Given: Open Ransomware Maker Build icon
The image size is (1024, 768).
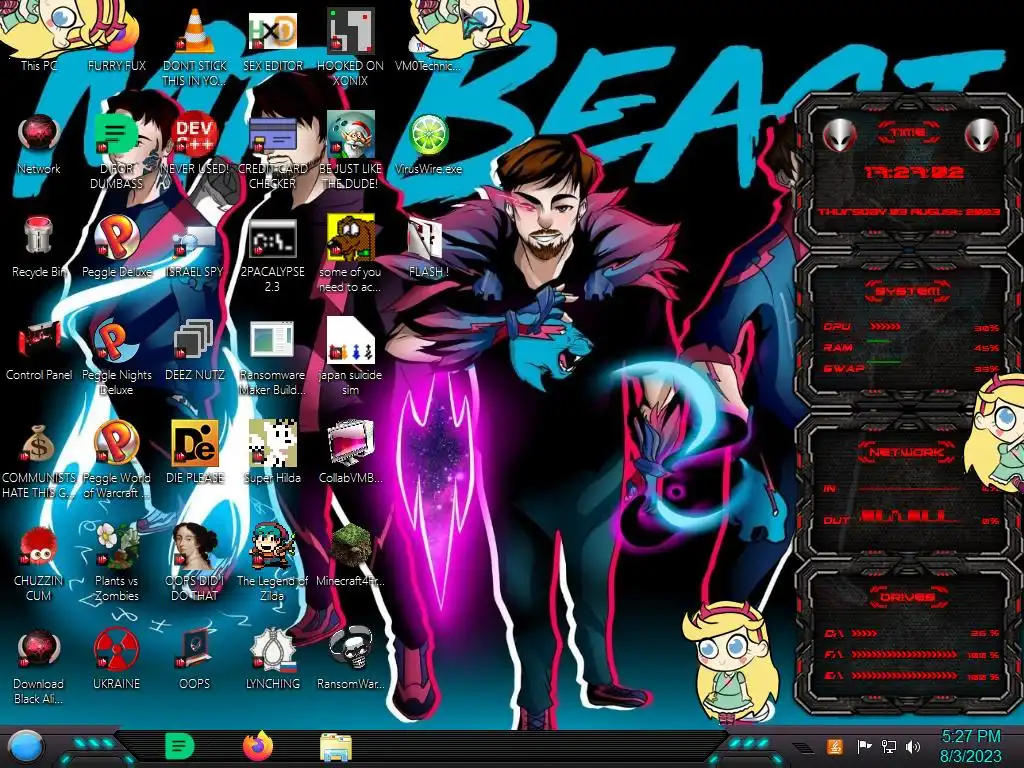Looking at the screenshot, I should tap(272, 358).
